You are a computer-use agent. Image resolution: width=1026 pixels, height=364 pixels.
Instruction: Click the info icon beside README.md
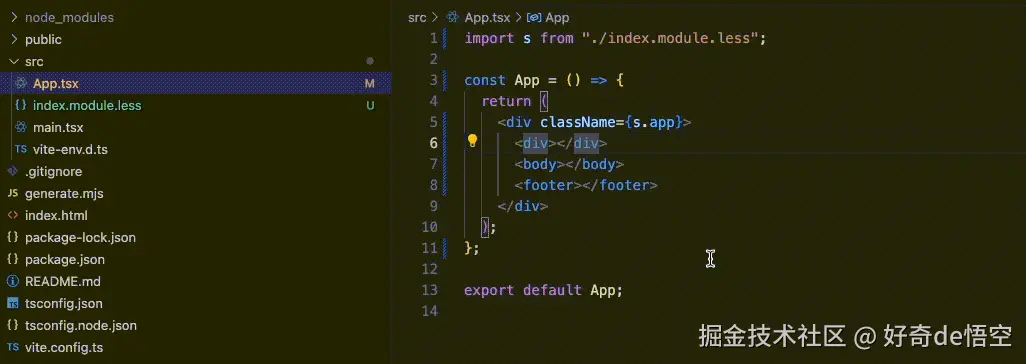pos(12,282)
